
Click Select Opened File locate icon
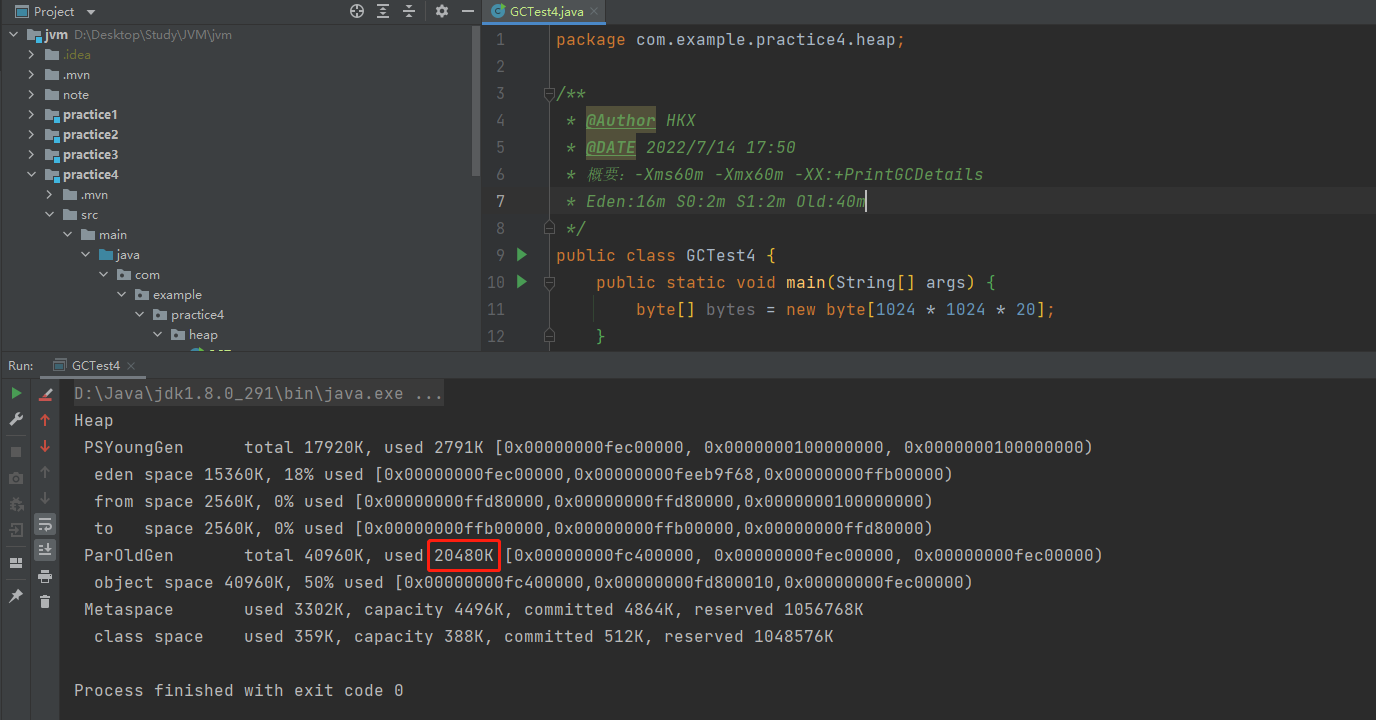357,11
